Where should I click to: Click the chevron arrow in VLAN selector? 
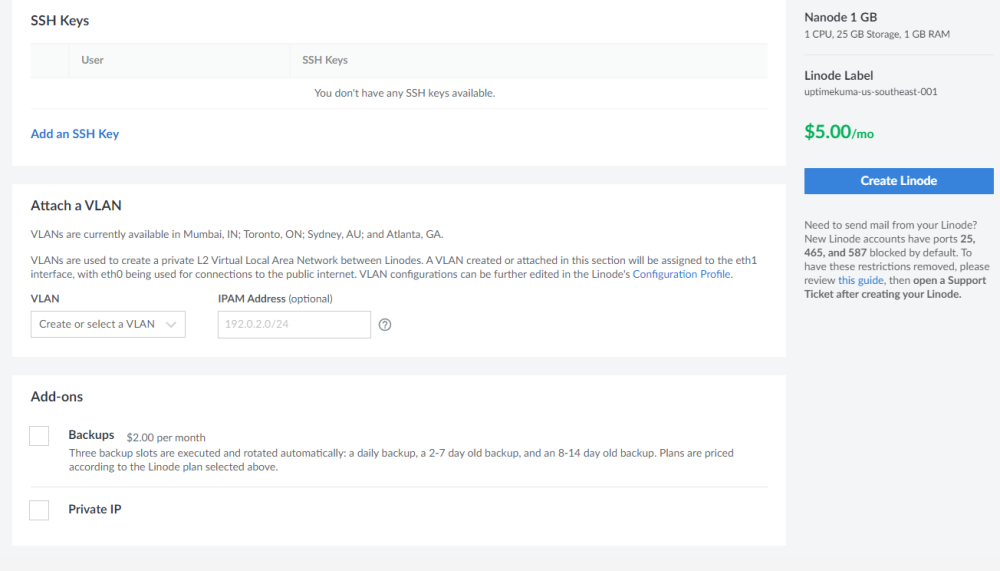[171, 324]
